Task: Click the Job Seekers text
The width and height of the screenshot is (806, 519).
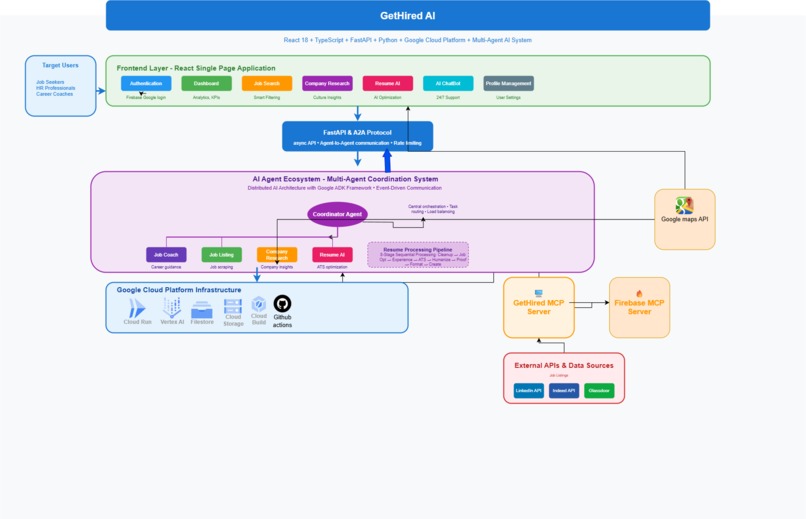Action: tap(50, 82)
